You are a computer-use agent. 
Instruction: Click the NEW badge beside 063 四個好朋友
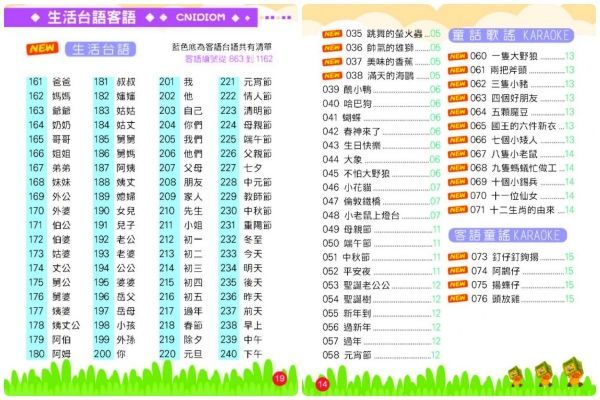pyautogui.click(x=458, y=98)
